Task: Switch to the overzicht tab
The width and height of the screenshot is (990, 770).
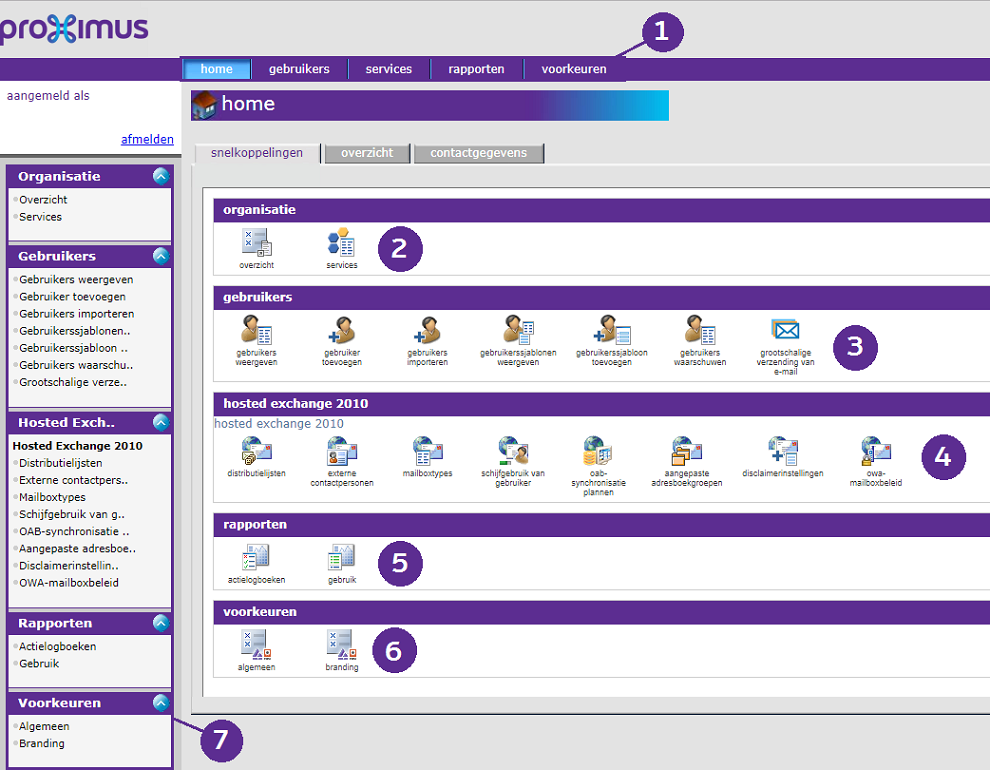Action: tap(367, 153)
